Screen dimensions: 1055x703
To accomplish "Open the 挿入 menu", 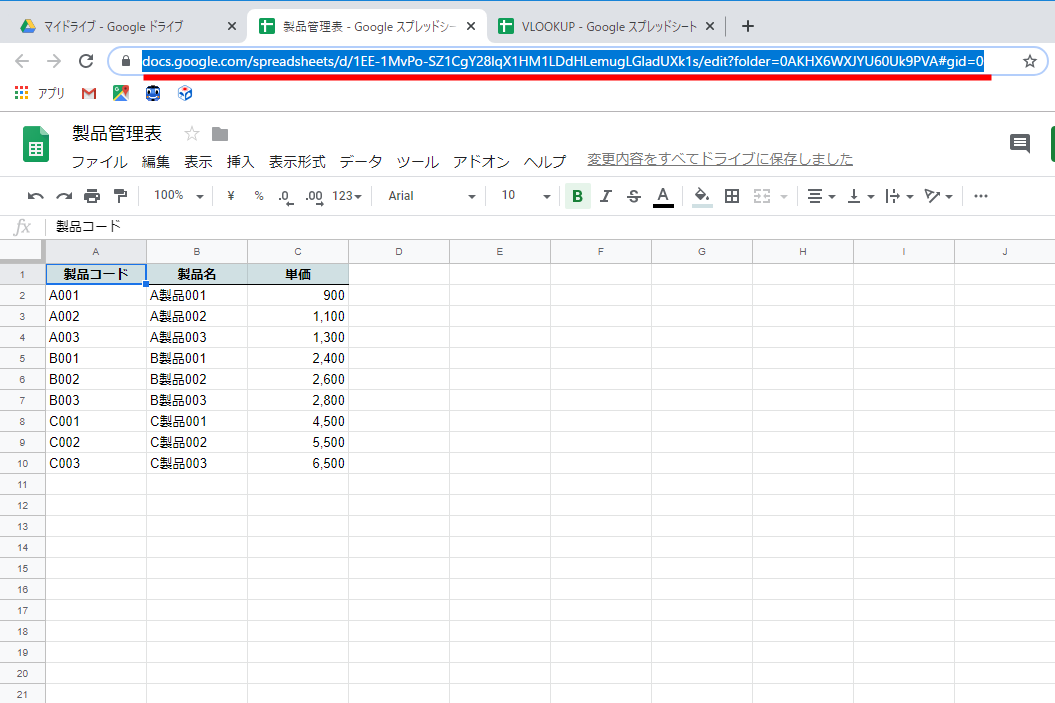I will [241, 161].
